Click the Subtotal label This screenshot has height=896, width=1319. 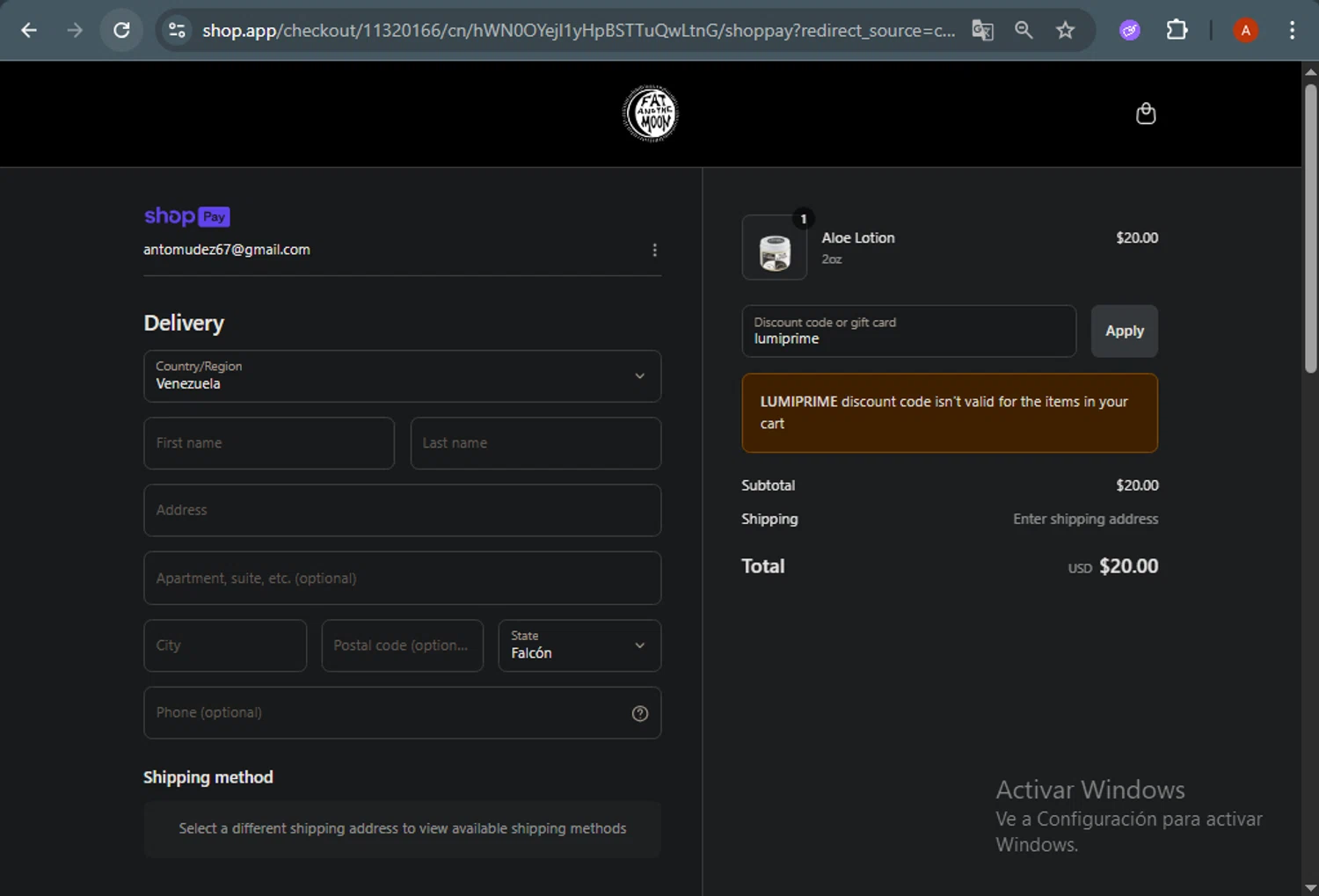(x=768, y=485)
